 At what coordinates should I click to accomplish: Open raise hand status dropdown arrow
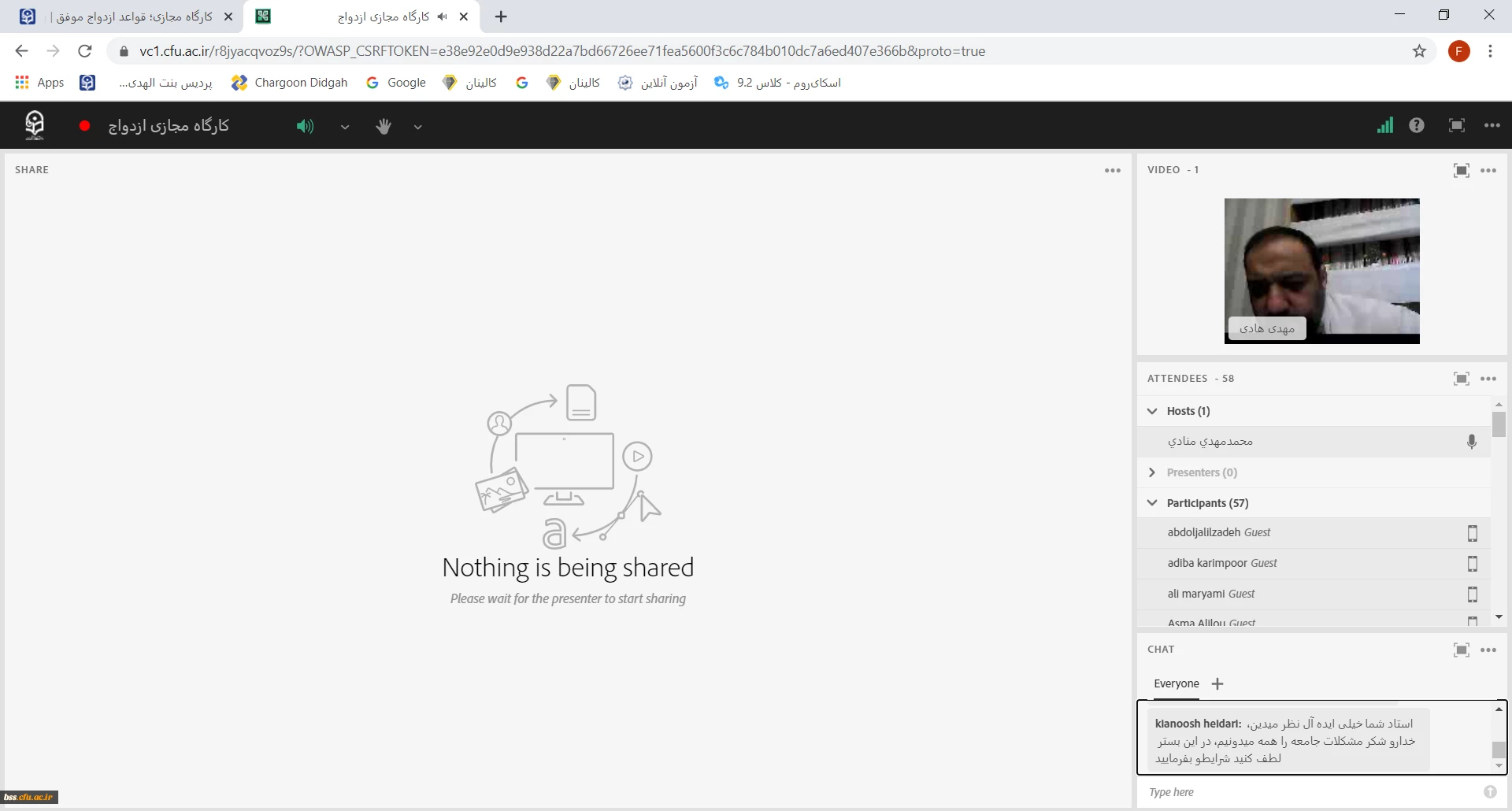418,127
